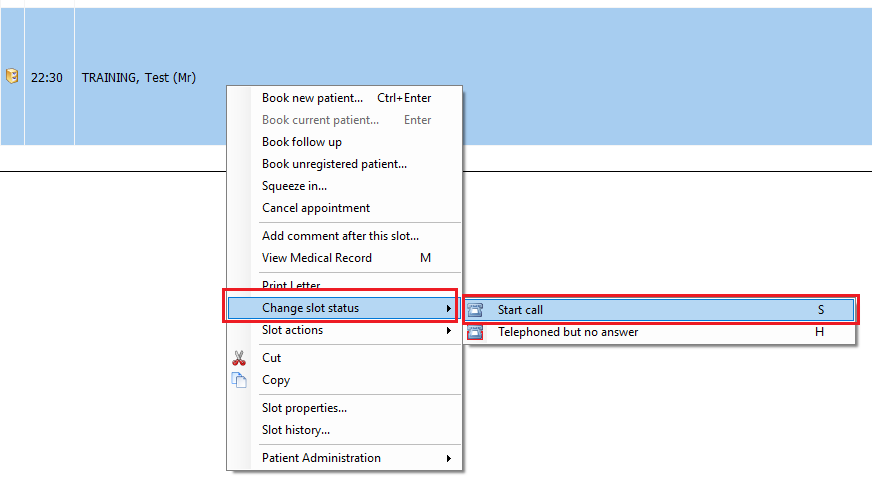872x483 pixels.
Task: Click the slot status icon beside 22:30
Action: click(12, 76)
